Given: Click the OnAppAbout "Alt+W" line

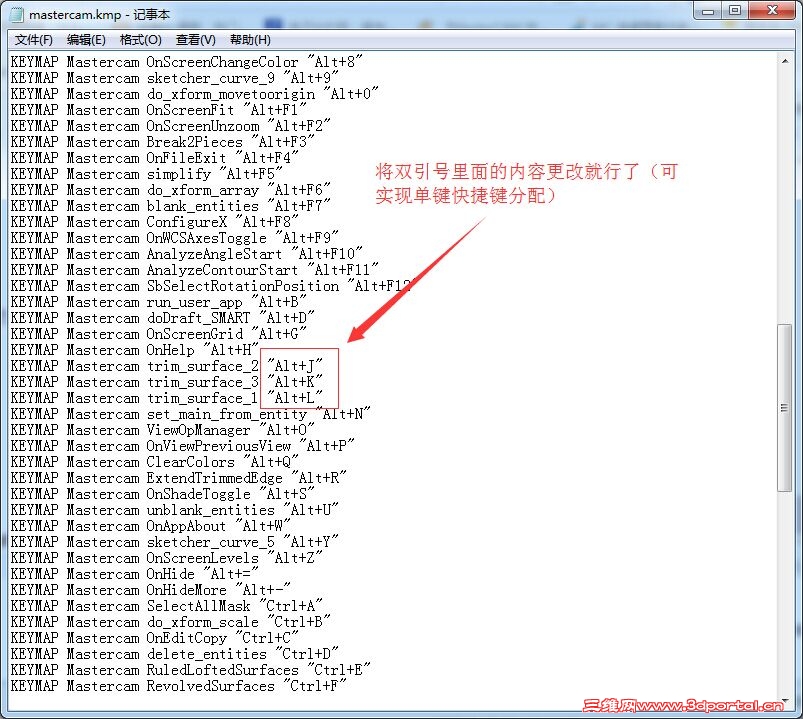Looking at the screenshot, I should tap(151, 526).
